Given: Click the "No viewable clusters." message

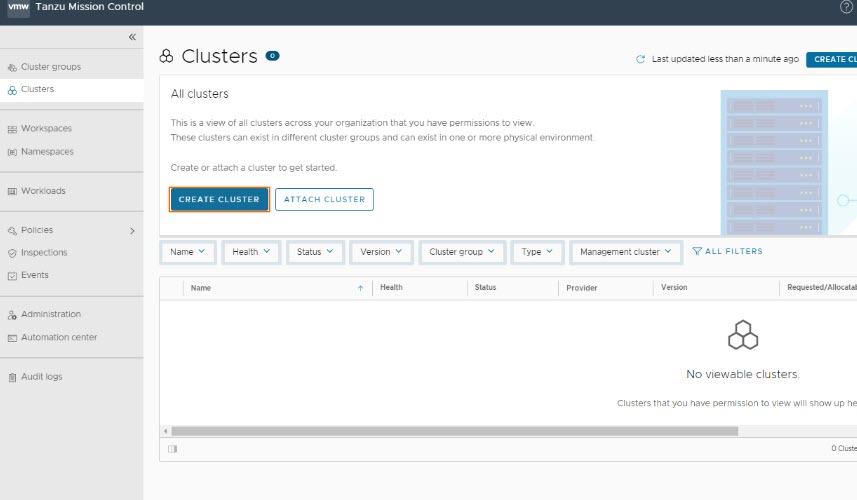Looking at the screenshot, I should point(743,374).
